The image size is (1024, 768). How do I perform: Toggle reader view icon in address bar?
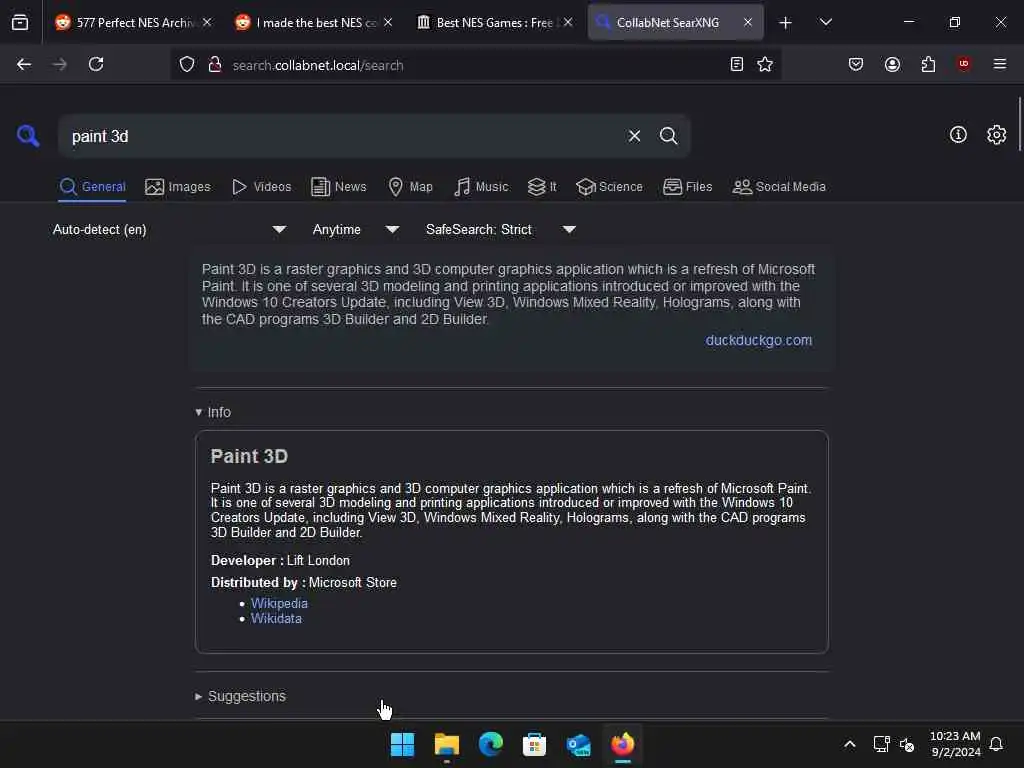[737, 64]
